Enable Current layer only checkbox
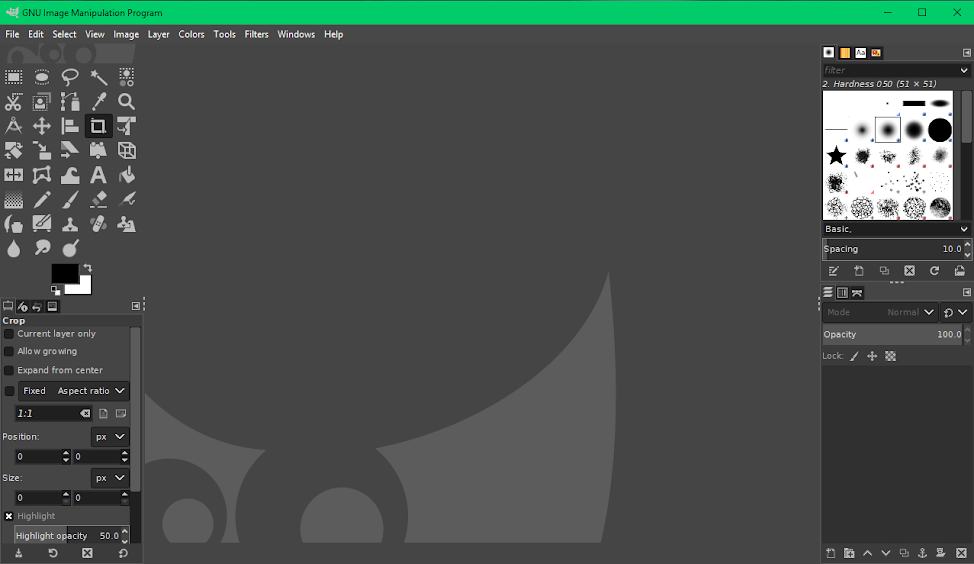The width and height of the screenshot is (974, 564). 9,334
